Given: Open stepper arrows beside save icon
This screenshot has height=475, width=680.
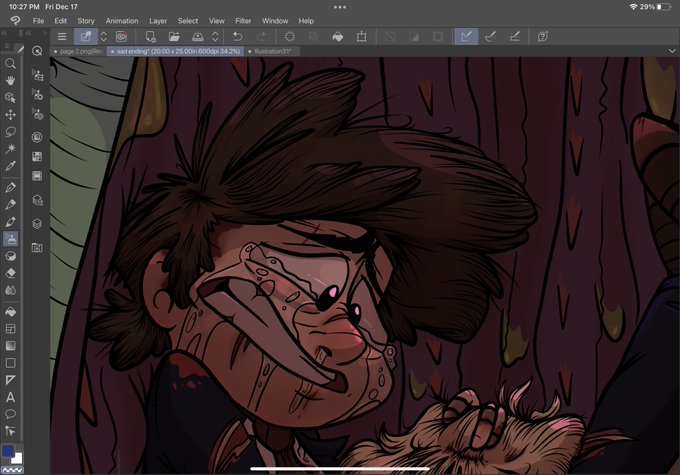Looking at the screenshot, I should (x=215, y=36).
